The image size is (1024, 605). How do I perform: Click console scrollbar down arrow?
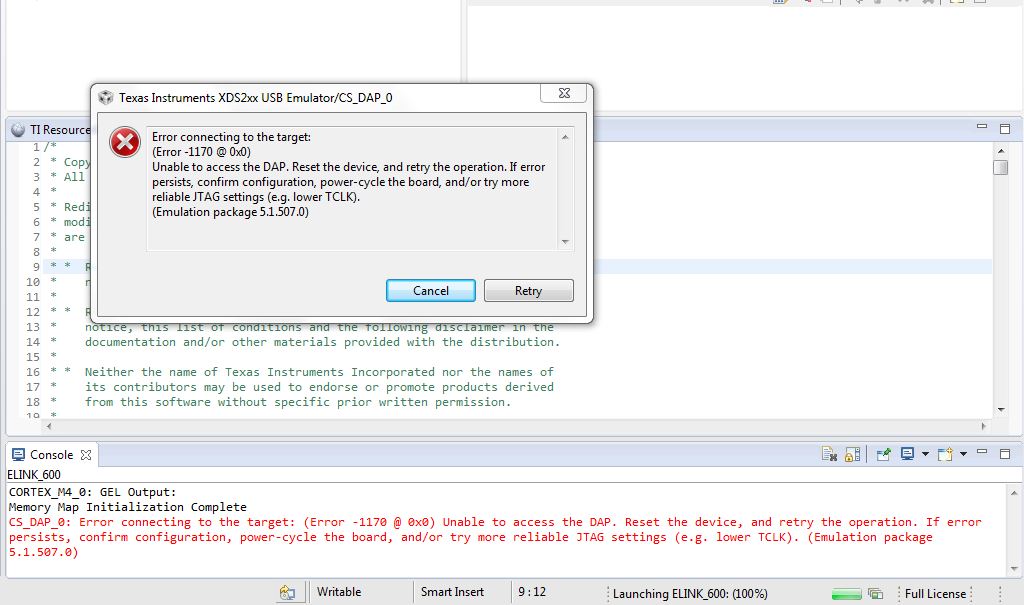tap(1014, 569)
